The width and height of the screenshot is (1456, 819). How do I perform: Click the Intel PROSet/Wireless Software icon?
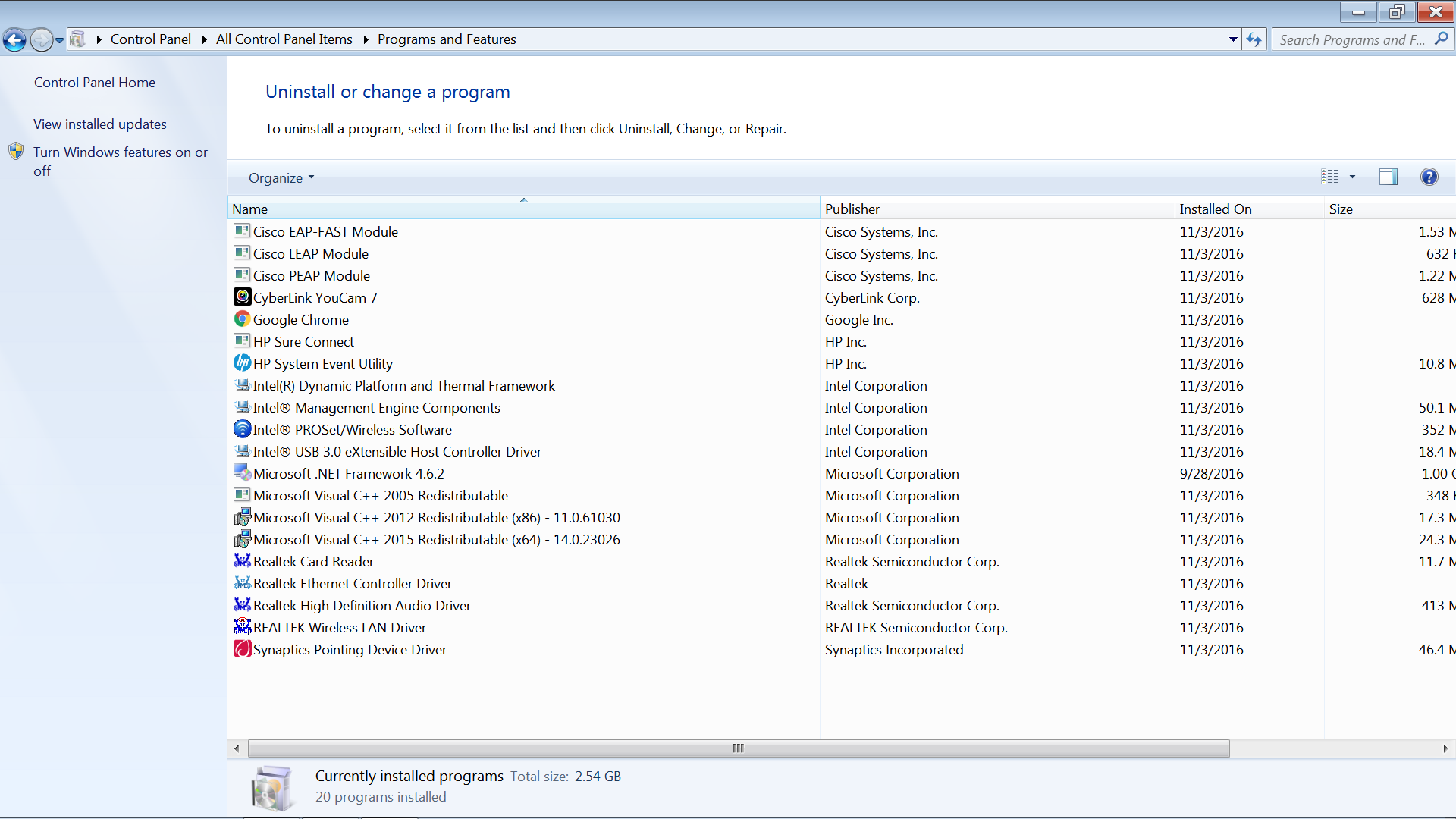[x=242, y=429]
